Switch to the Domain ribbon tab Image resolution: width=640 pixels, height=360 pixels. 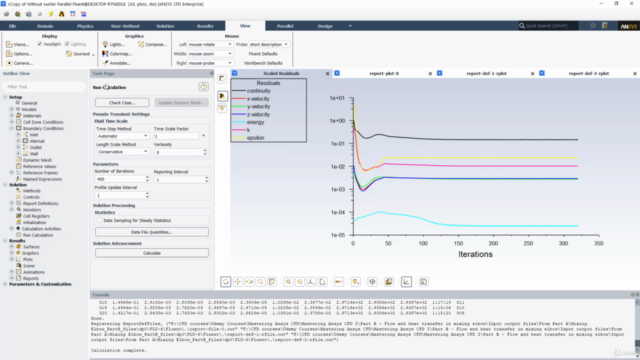click(x=45, y=26)
